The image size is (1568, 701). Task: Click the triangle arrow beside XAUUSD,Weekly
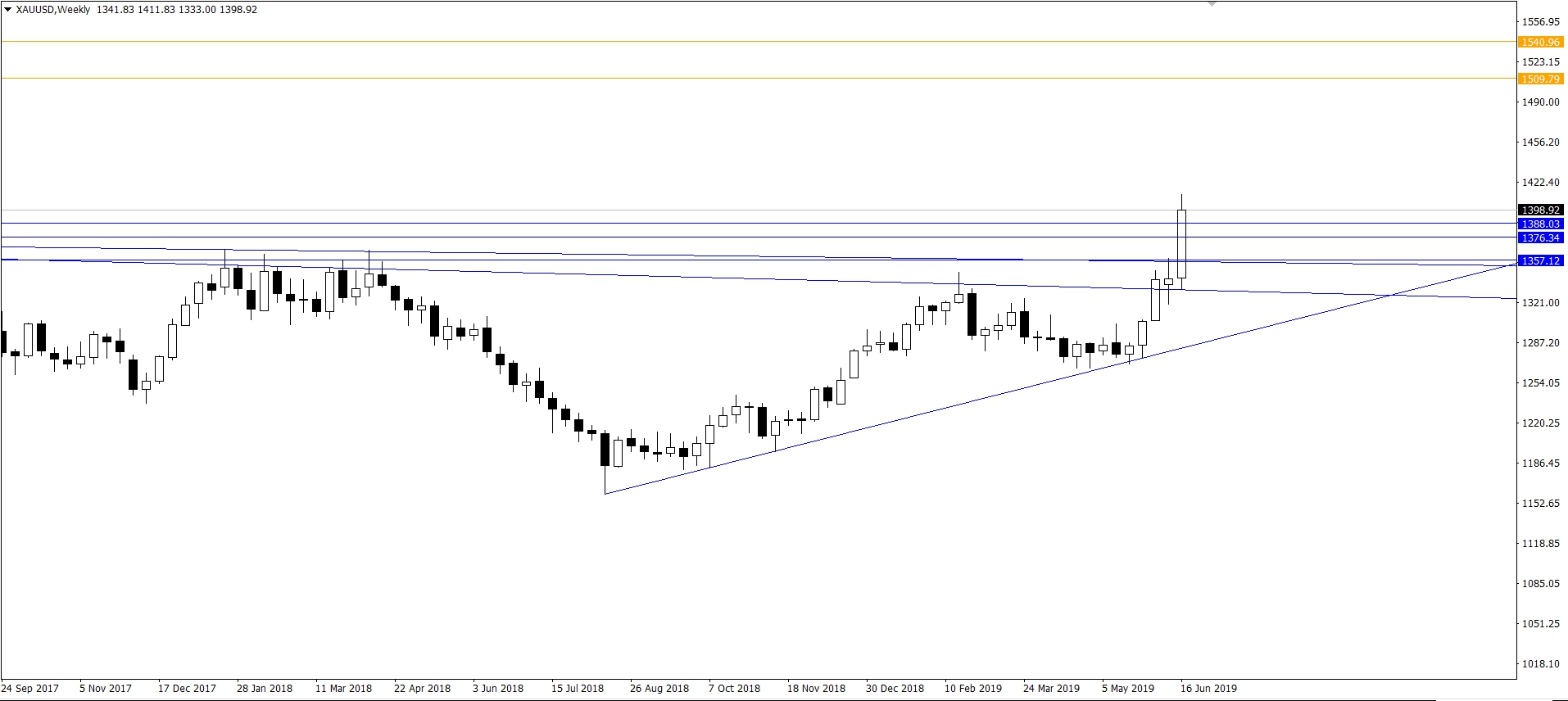point(7,10)
